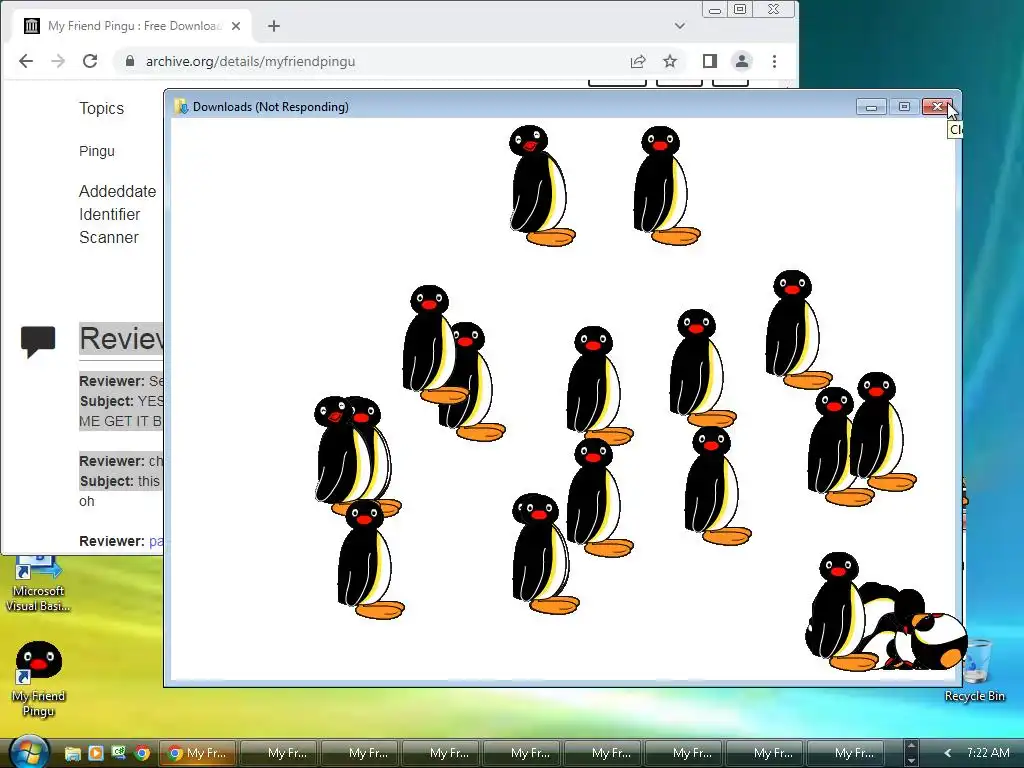The height and width of the screenshot is (768, 1024).
Task: Open a new Chrome tab
Action: point(274,26)
